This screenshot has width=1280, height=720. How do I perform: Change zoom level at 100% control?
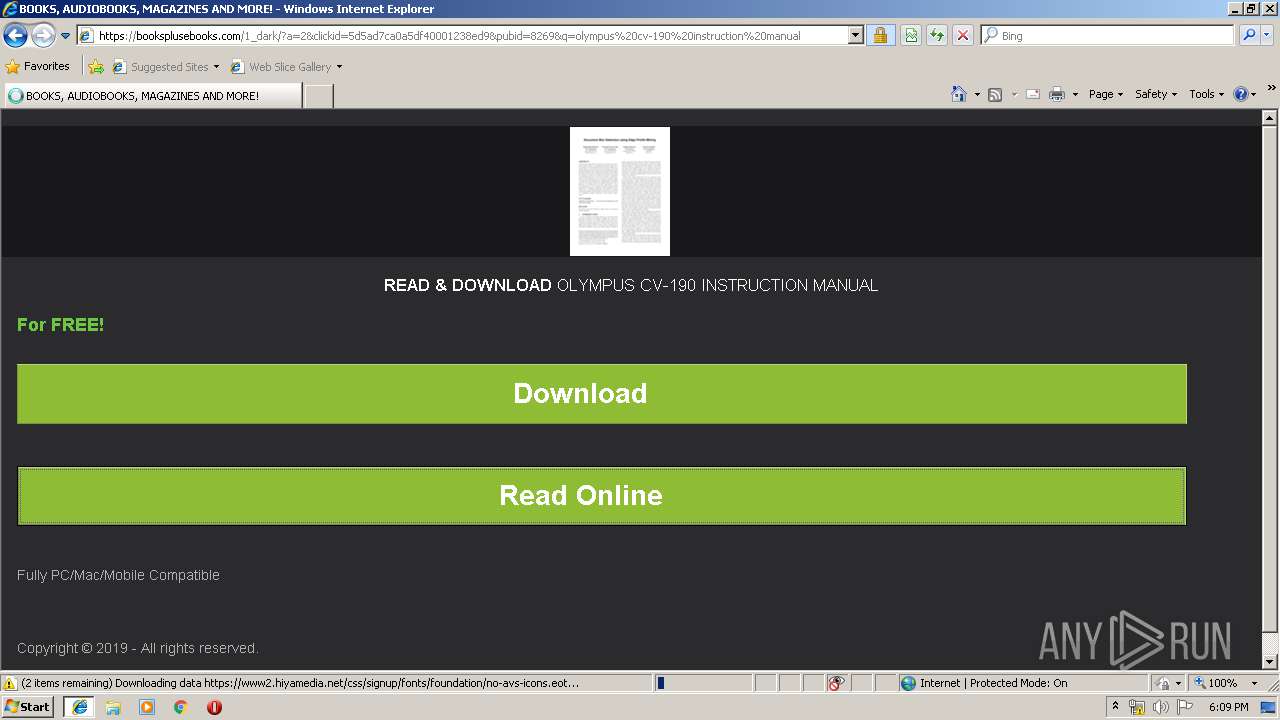(1227, 683)
